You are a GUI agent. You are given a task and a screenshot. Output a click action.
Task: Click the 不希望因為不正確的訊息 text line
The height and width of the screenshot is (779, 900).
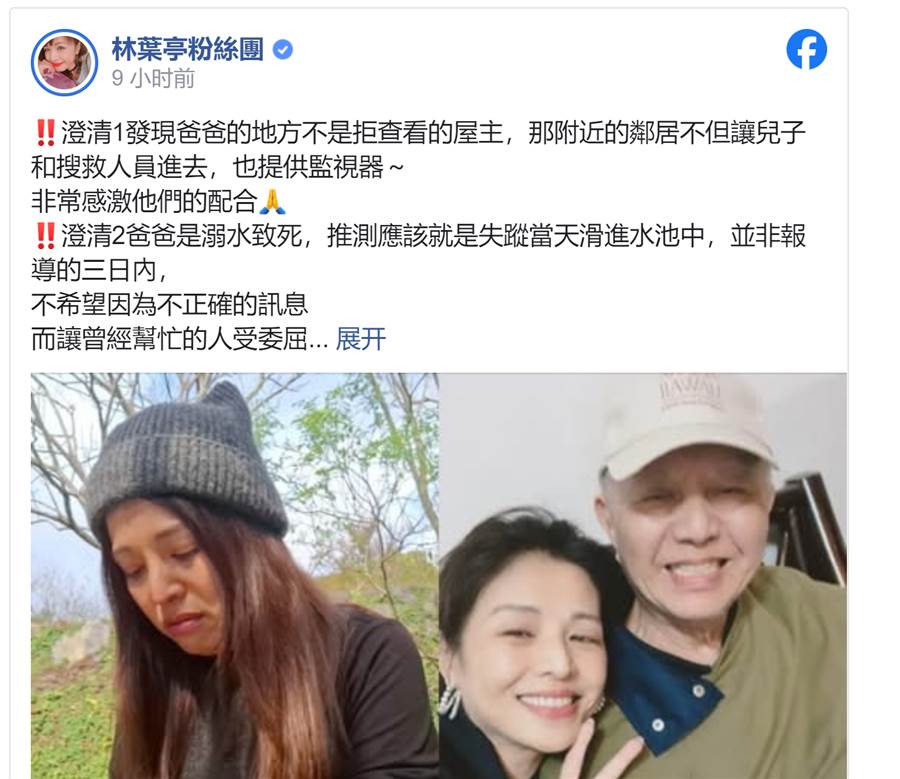point(170,304)
